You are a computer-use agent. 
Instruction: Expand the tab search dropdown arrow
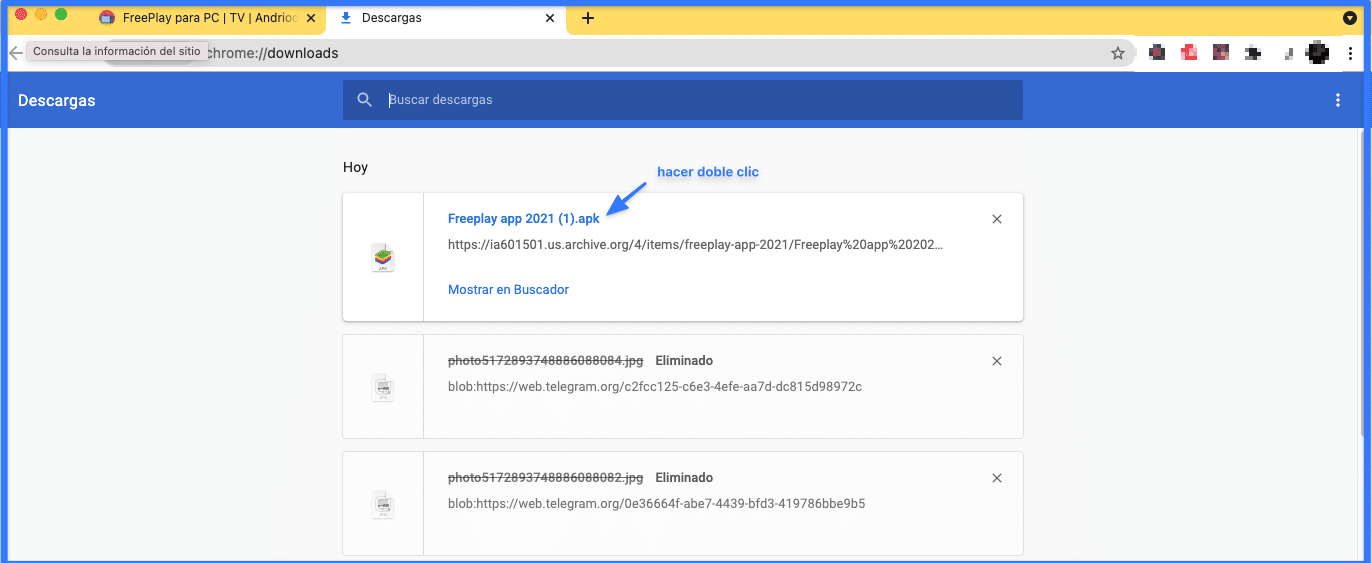(x=1349, y=18)
